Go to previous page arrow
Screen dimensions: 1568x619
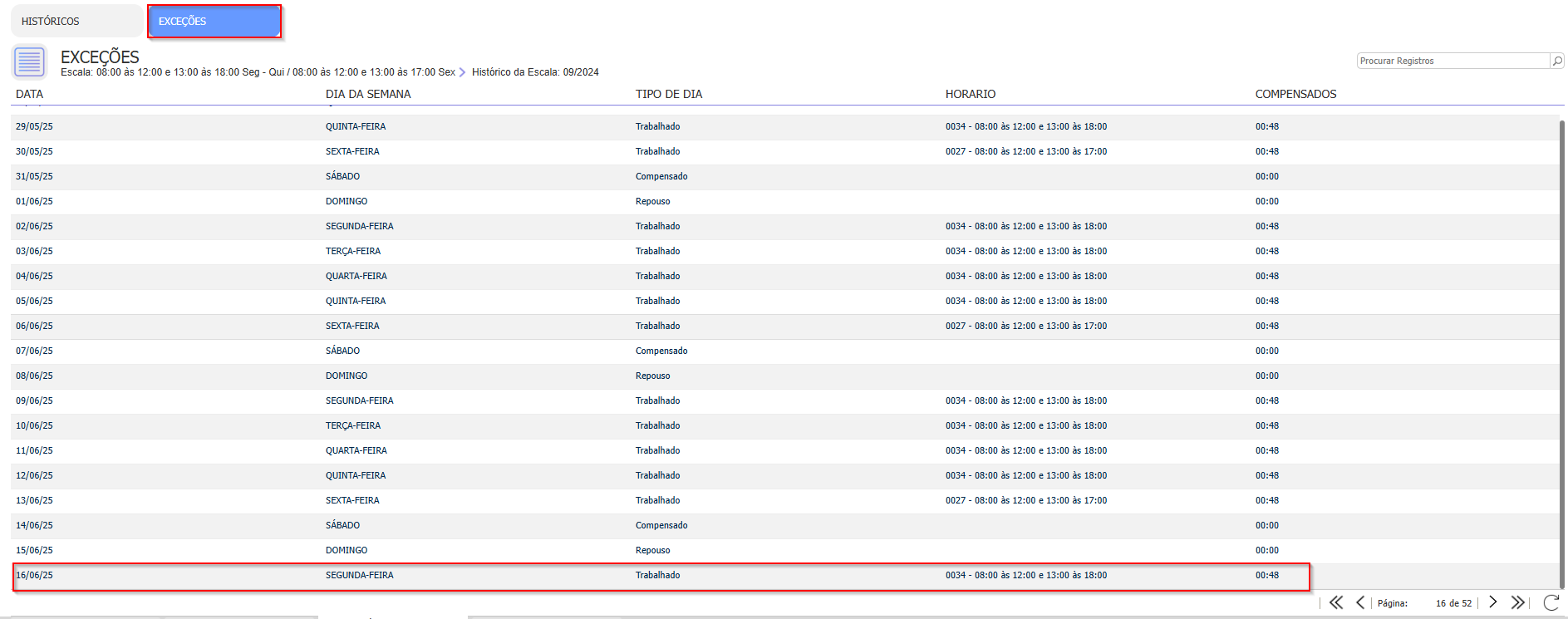point(1360,602)
